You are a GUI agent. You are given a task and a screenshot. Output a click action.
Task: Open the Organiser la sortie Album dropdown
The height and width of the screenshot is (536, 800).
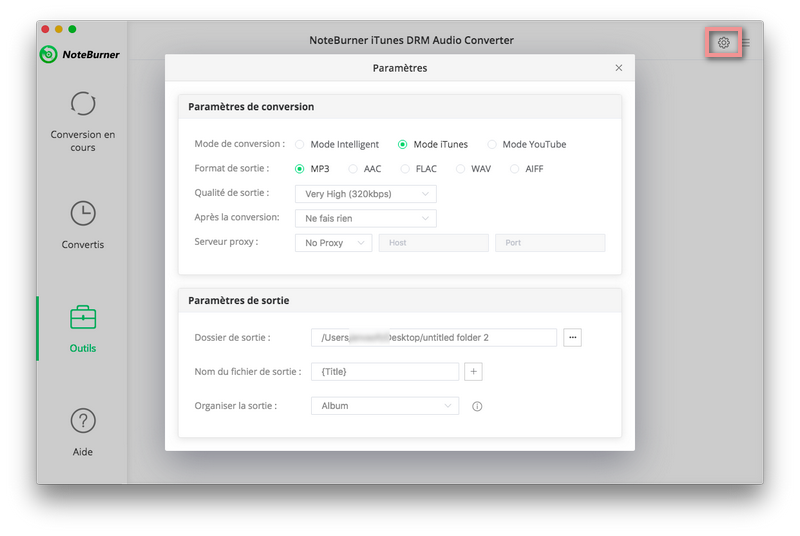pos(385,406)
